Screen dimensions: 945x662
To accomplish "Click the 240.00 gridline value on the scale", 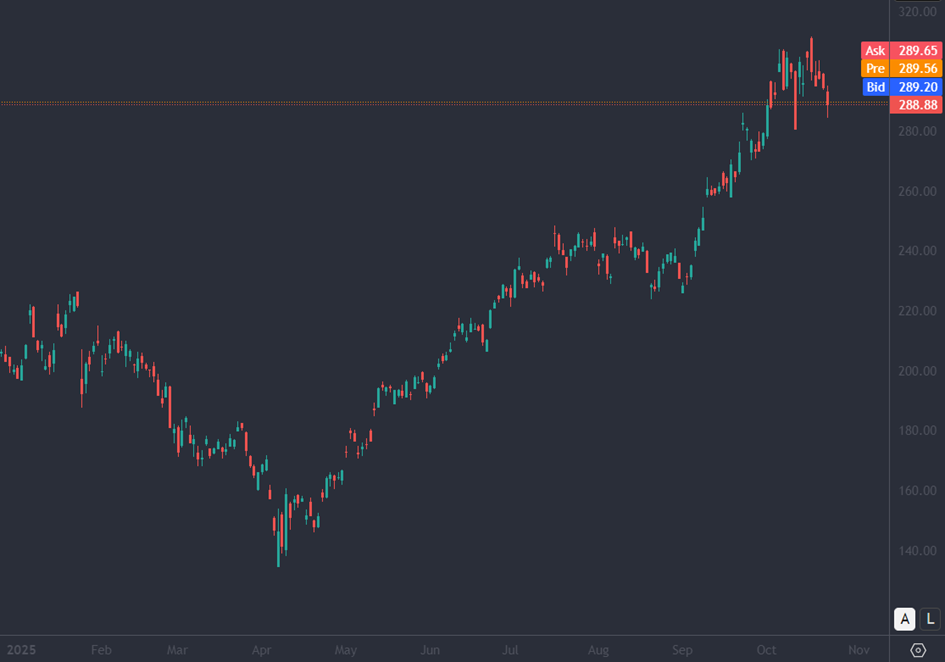I will click(x=916, y=251).
